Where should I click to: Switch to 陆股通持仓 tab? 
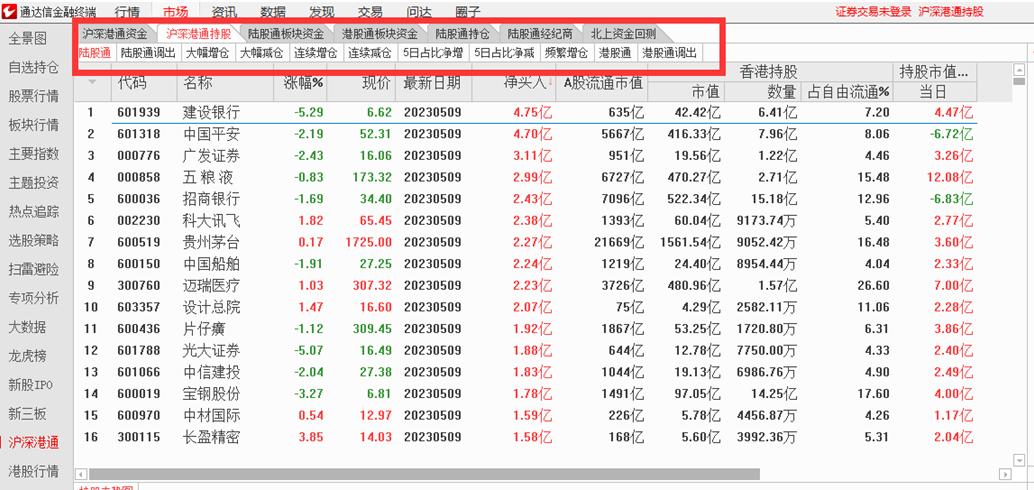click(462, 34)
